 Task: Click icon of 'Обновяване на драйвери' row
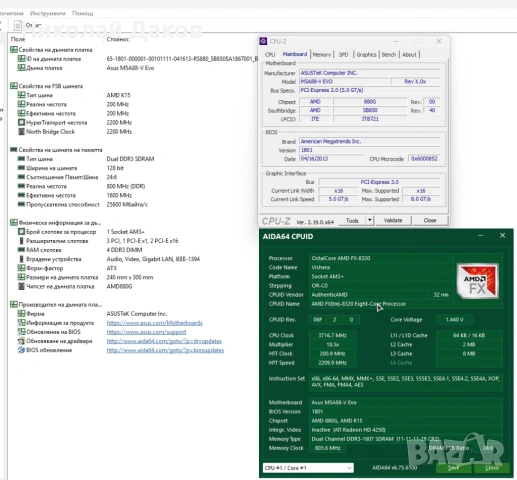21,341
